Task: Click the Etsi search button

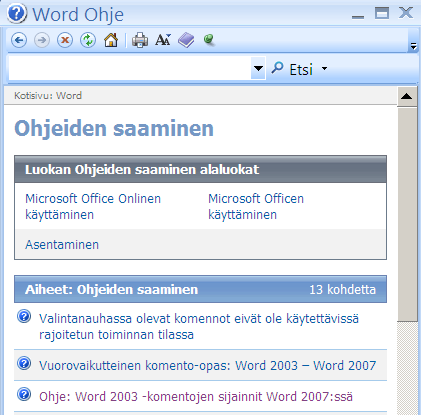Action: click(x=292, y=69)
